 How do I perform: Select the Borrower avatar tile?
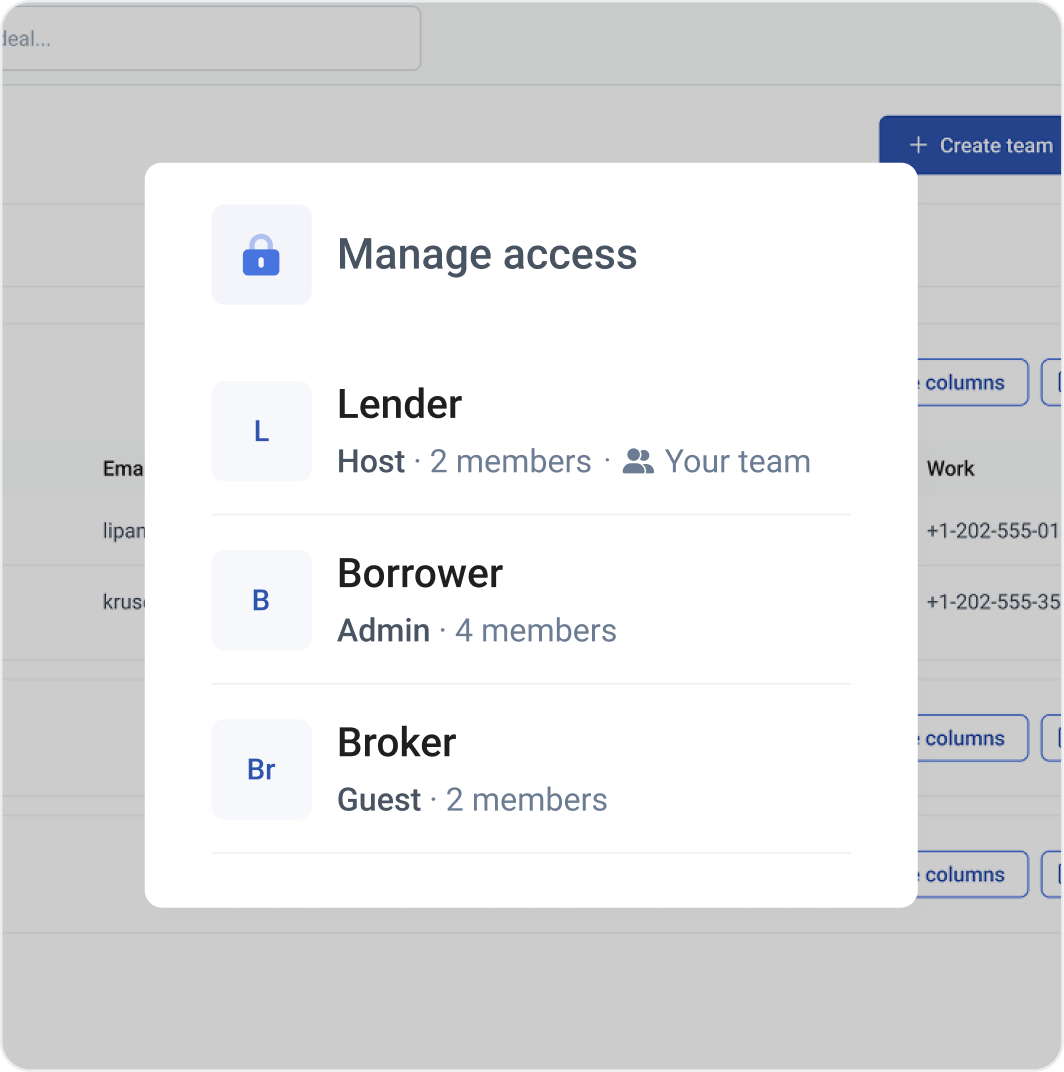[x=261, y=600]
